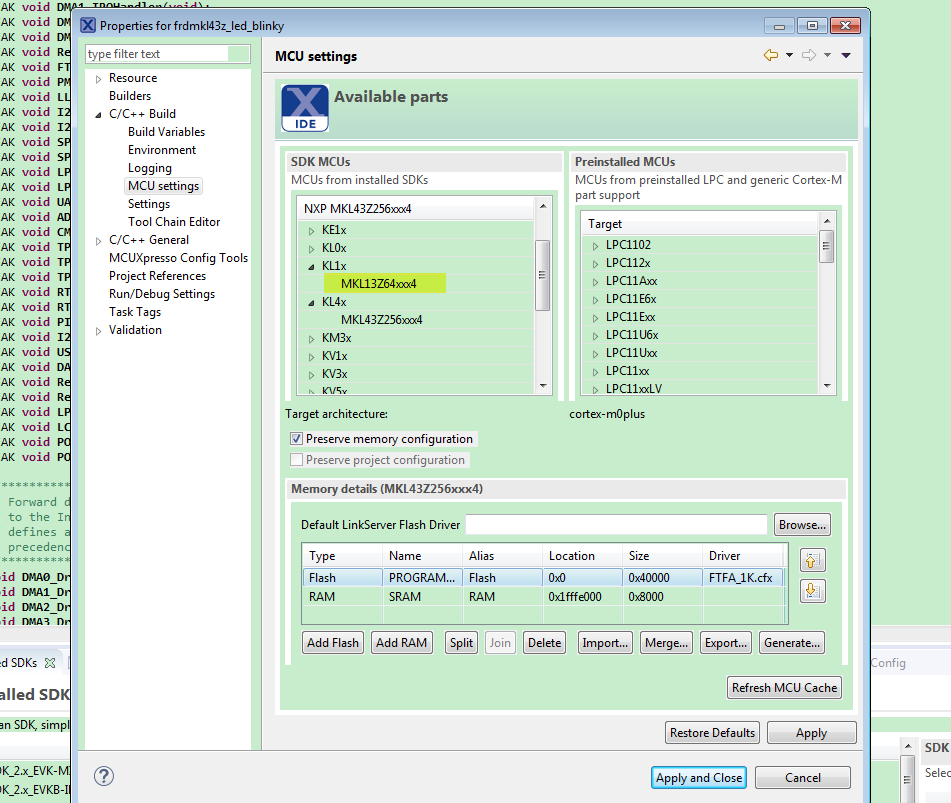Click the MCUXpresso IDE logo icon

(304, 108)
